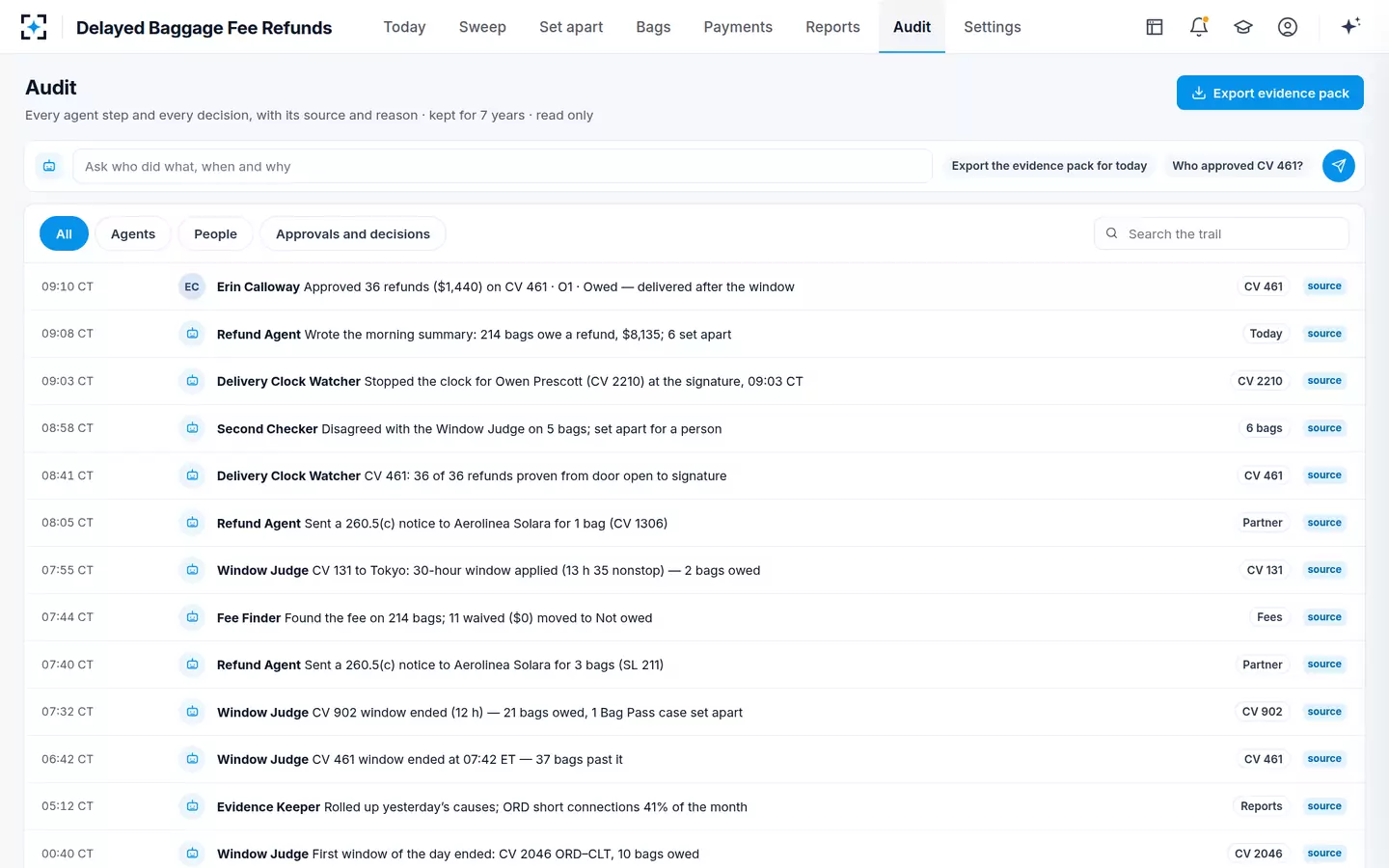The height and width of the screenshot is (868, 1389).
Task: Open the Fees tag
Action: coord(1269,617)
